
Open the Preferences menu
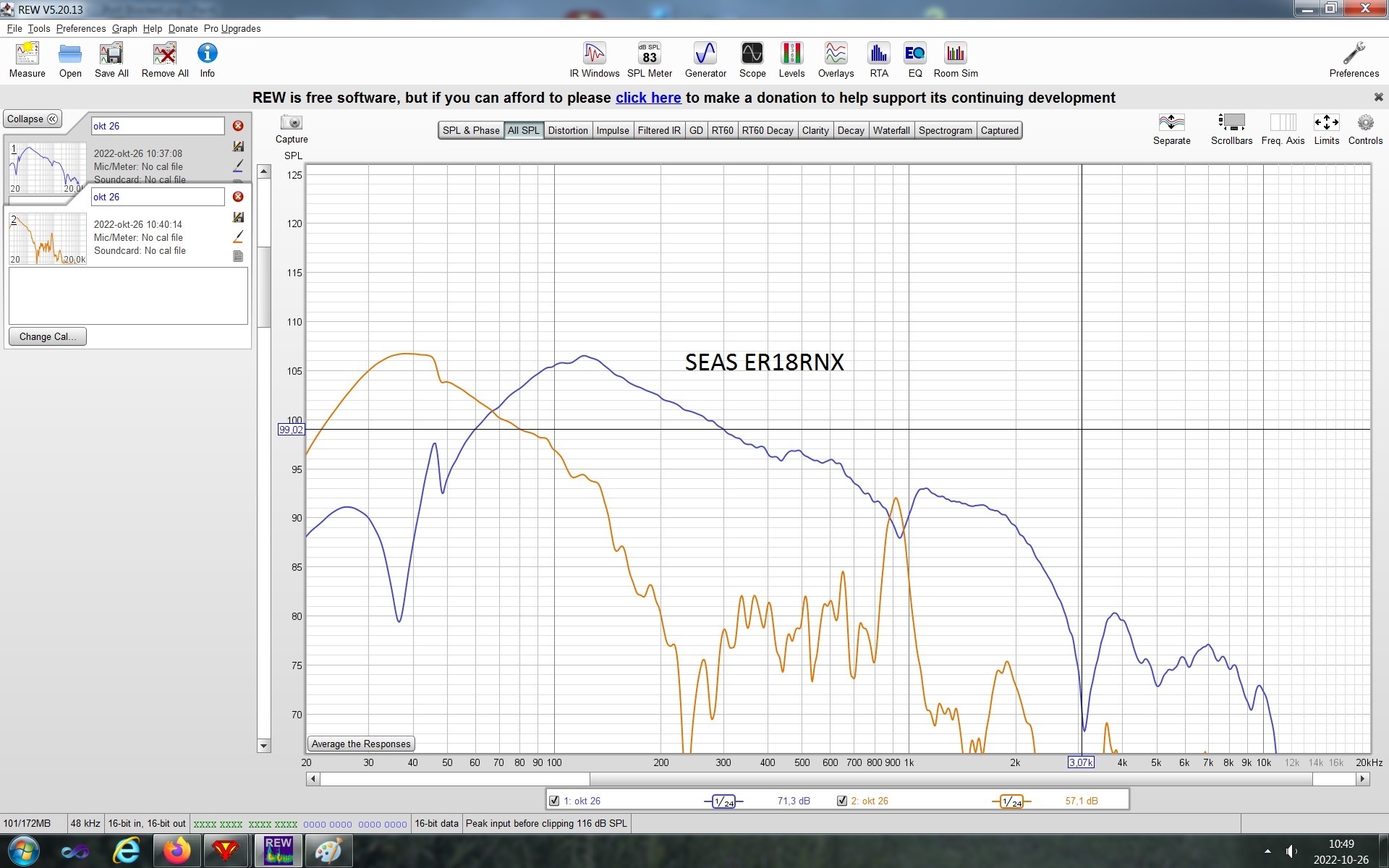click(81, 28)
